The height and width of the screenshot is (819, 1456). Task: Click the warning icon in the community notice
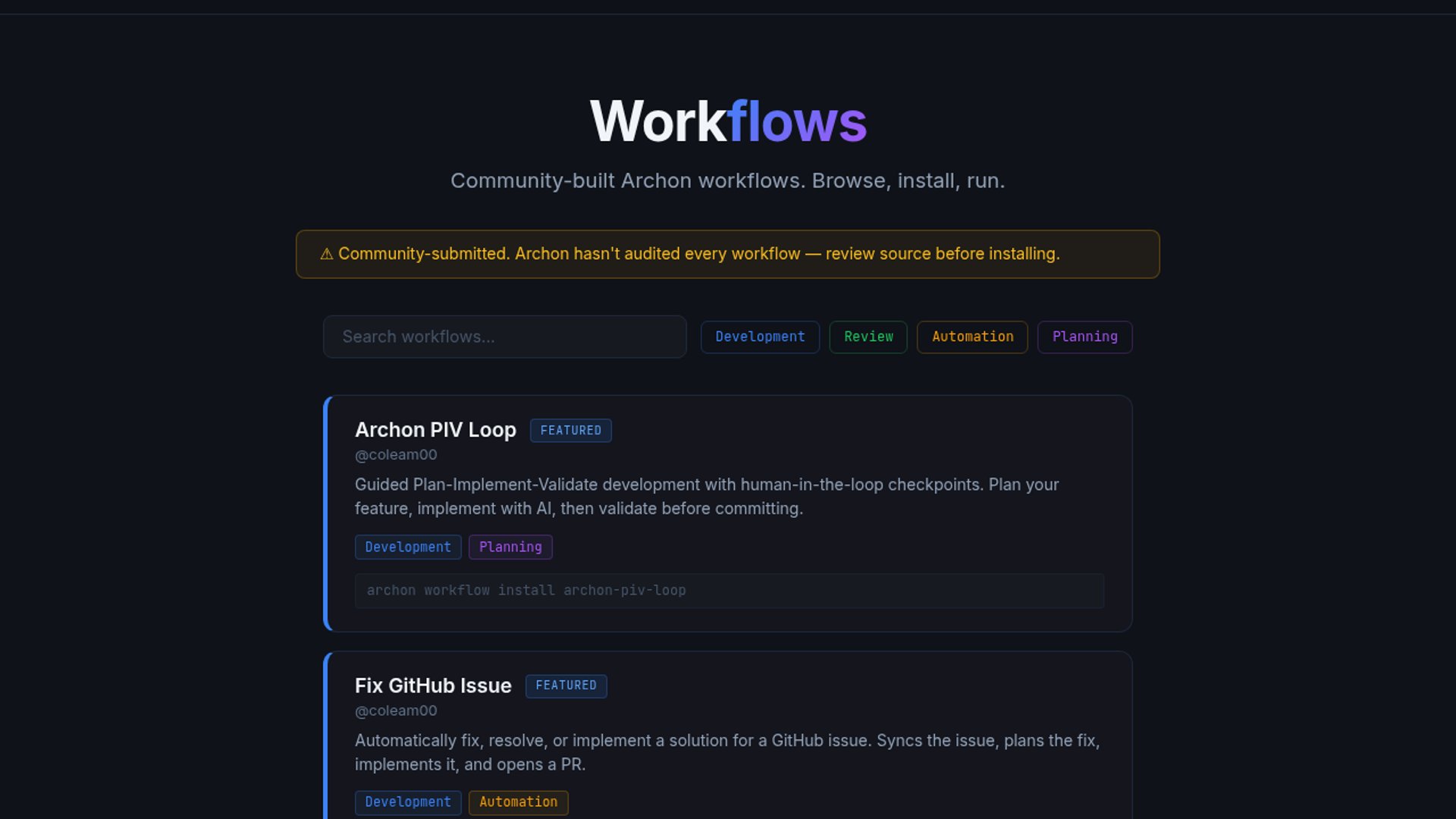tap(326, 254)
